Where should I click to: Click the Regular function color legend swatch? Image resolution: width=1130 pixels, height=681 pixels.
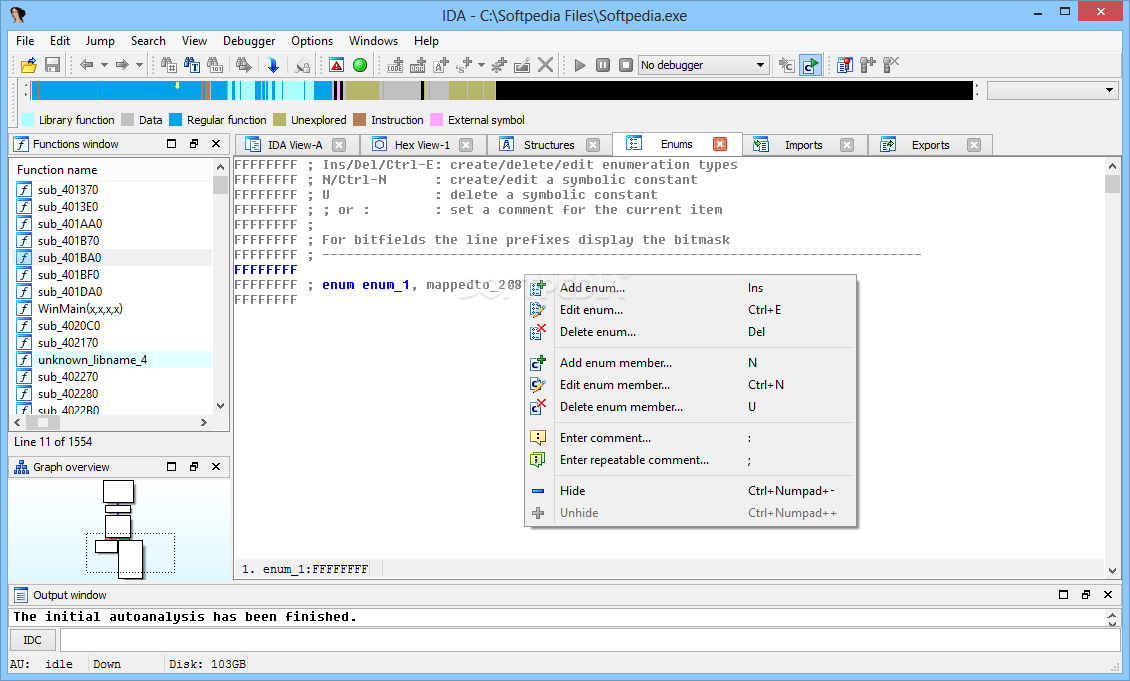[175, 120]
